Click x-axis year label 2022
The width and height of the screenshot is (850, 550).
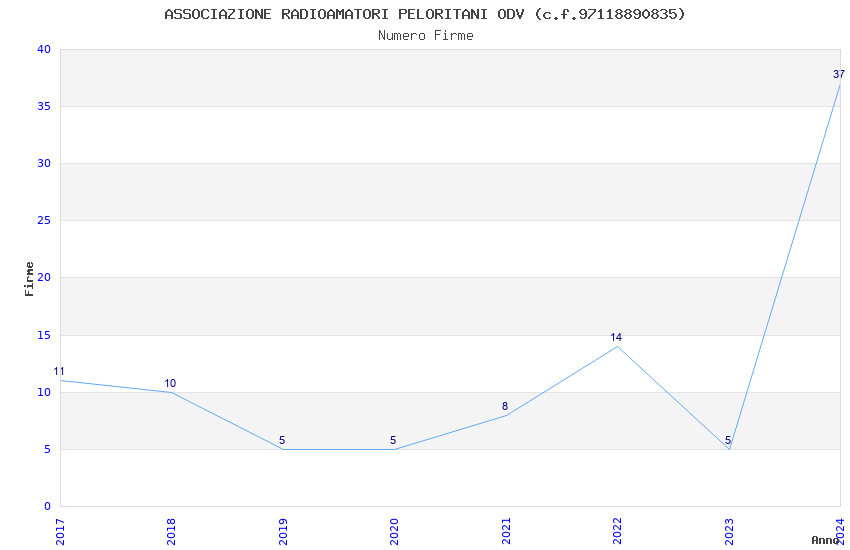(617, 532)
